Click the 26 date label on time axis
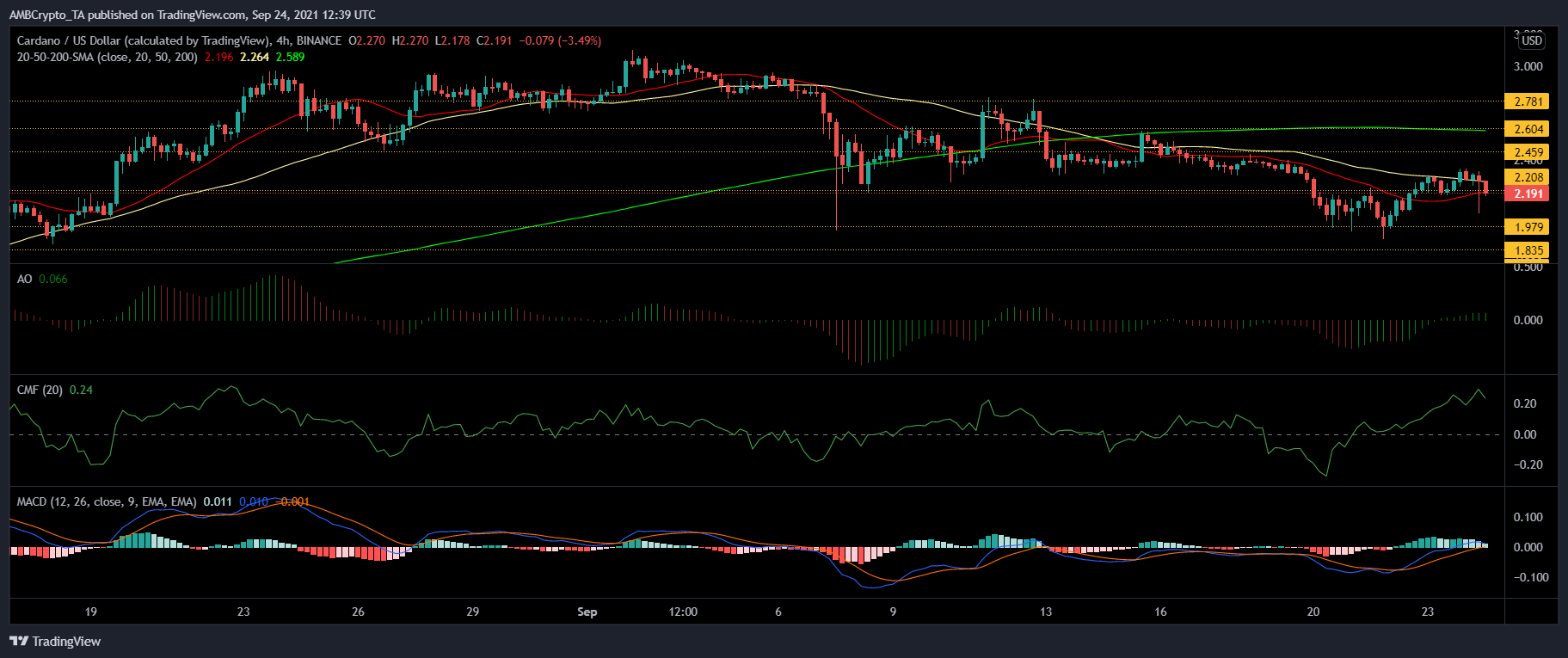This screenshot has height=658, width=1568. (x=359, y=612)
